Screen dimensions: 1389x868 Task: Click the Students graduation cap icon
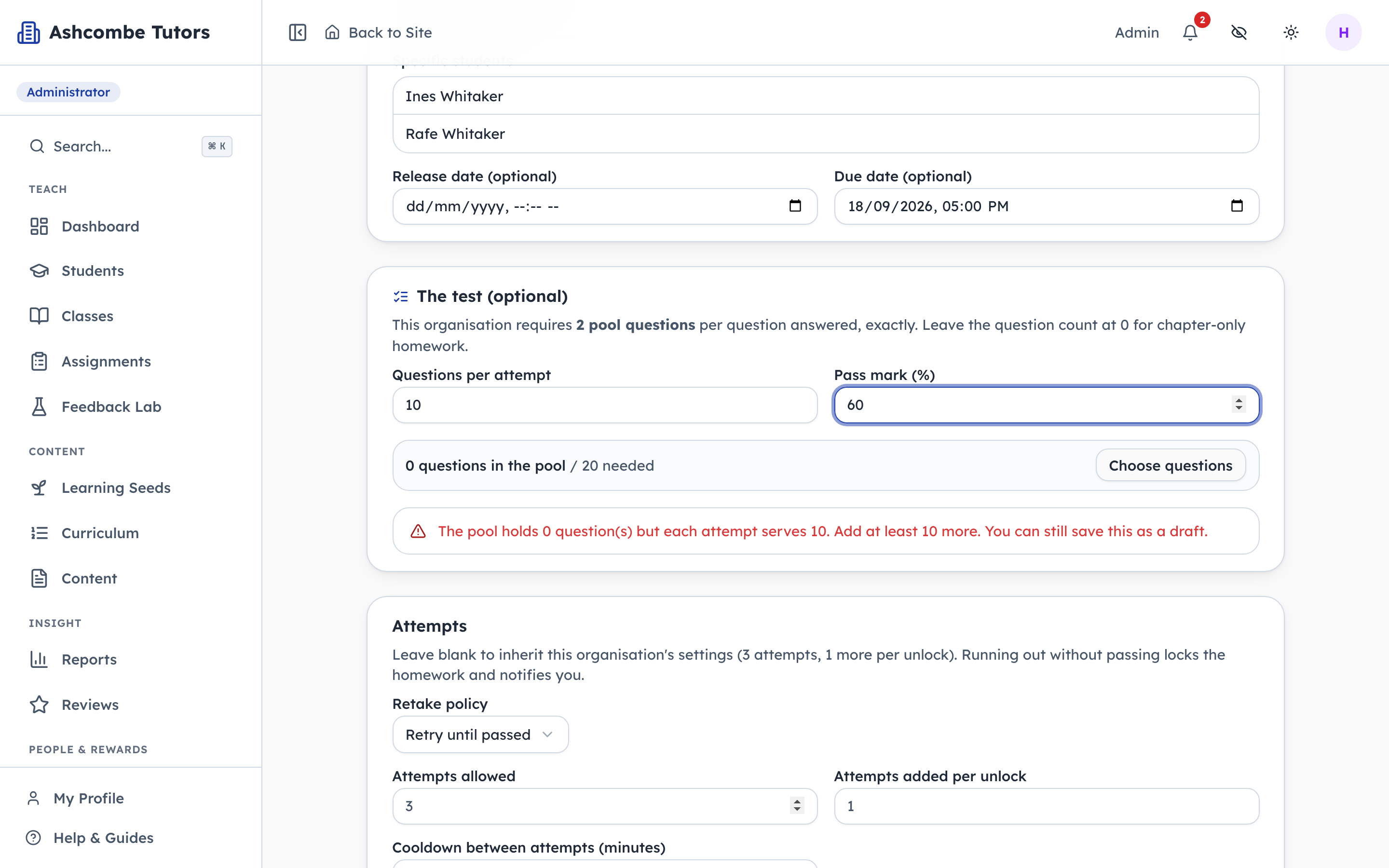(39, 271)
